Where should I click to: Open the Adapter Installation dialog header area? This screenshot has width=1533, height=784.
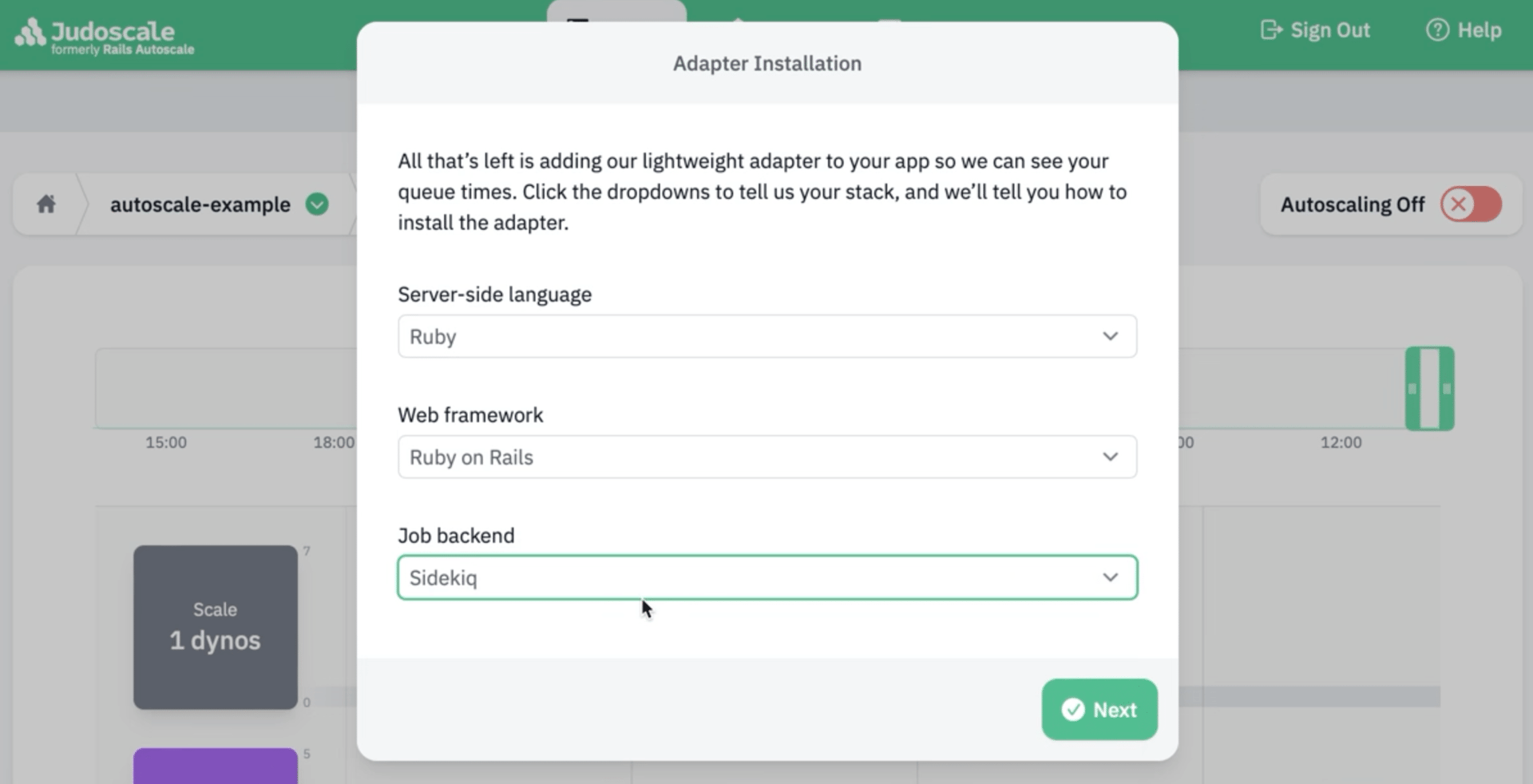766,63
